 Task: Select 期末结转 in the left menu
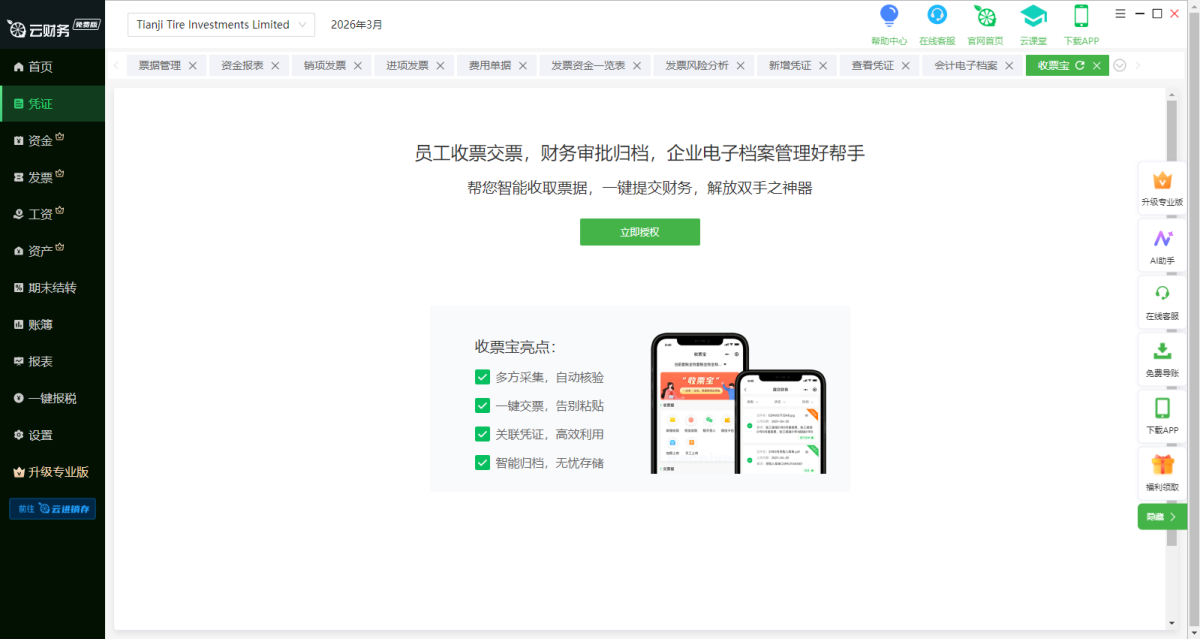coord(52,288)
